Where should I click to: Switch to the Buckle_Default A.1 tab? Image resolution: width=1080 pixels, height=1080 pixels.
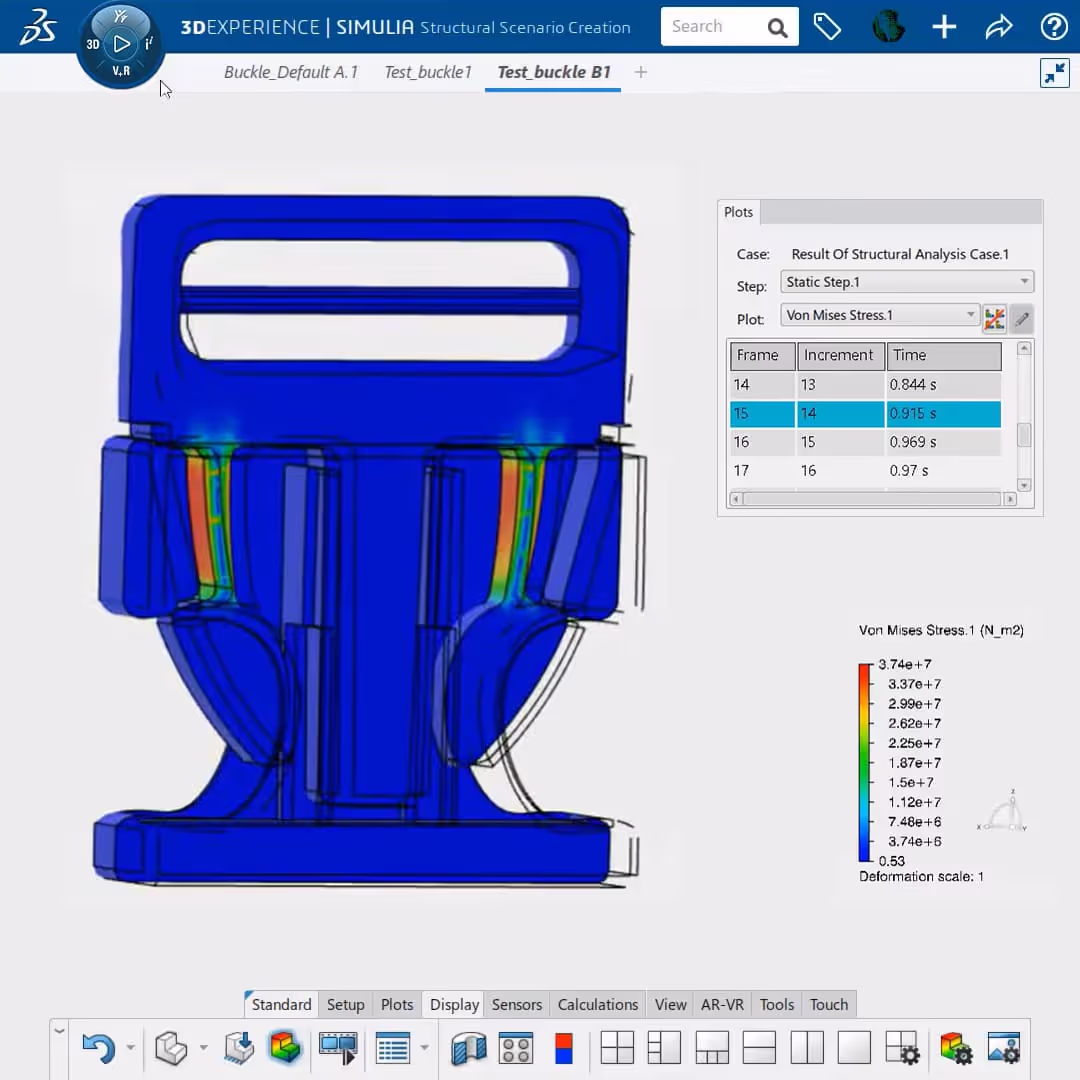coord(291,72)
